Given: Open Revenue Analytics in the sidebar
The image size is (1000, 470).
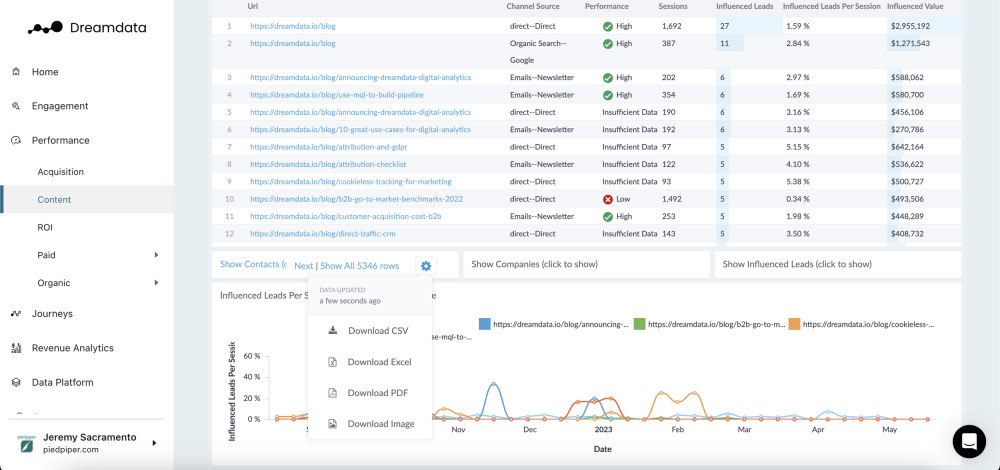Looking at the screenshot, I should 73,348.
